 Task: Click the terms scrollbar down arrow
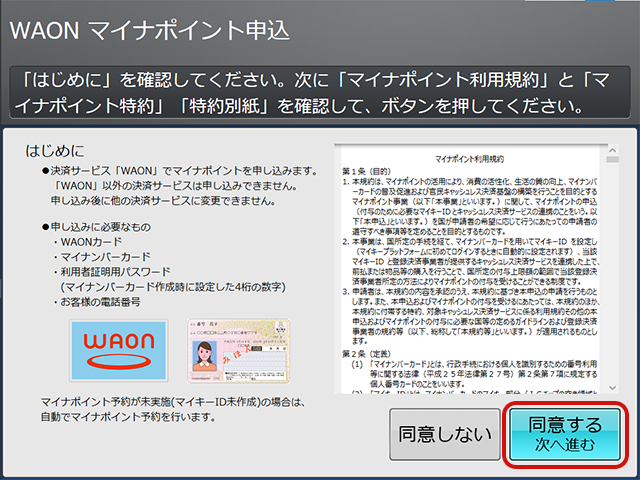(x=612, y=387)
